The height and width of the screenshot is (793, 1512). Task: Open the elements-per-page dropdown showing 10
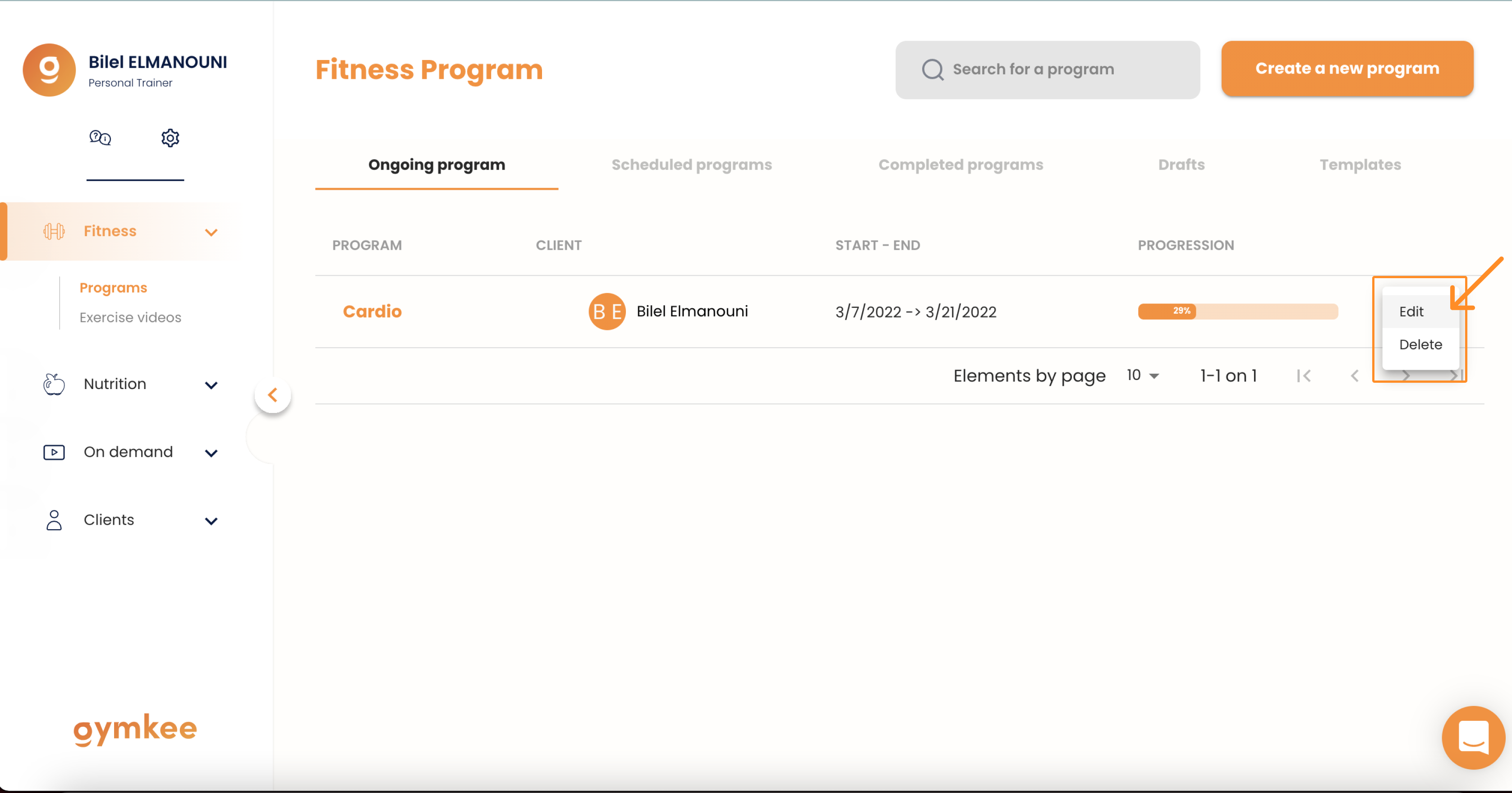[x=1142, y=376]
